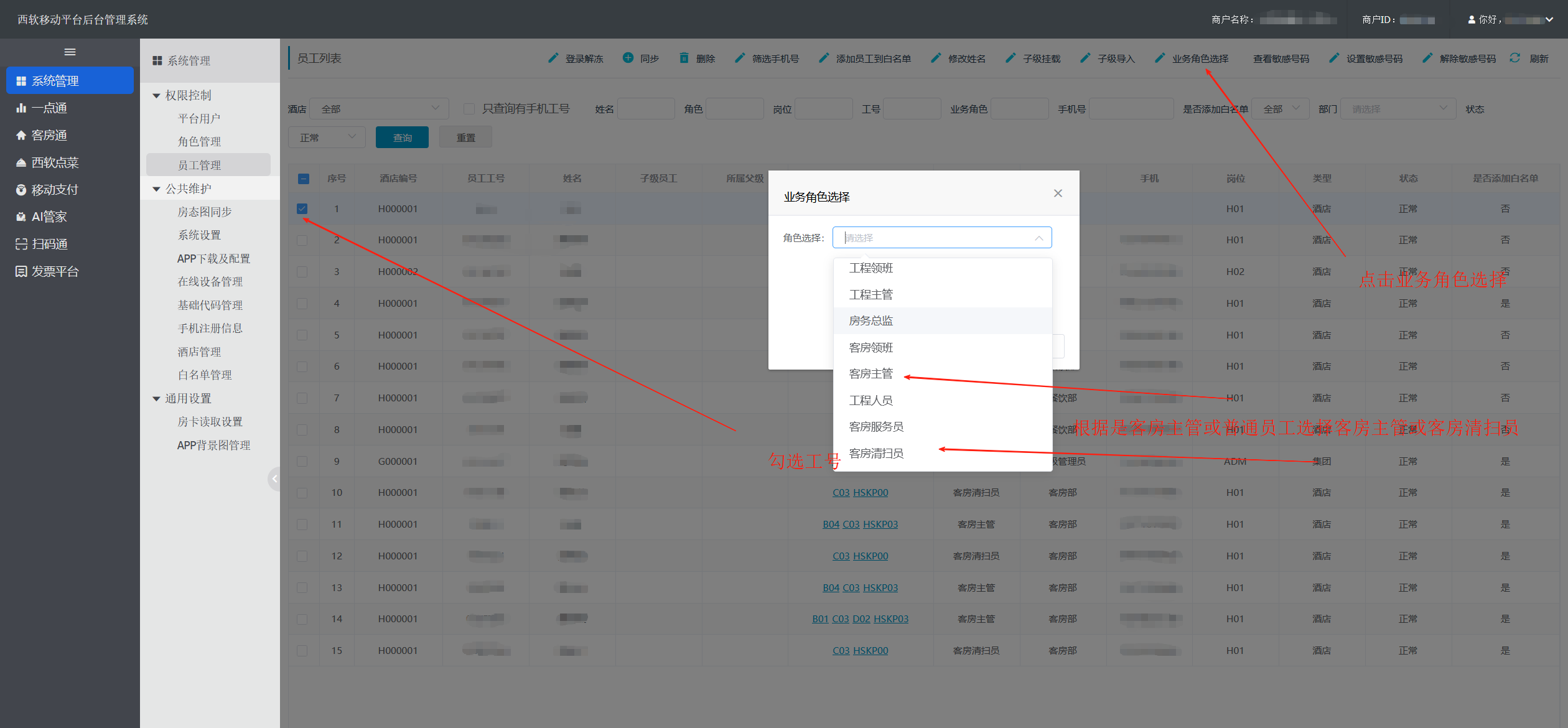Open the 客房通 home icon menu
Viewport: 1568px width, 728px height.
21,135
